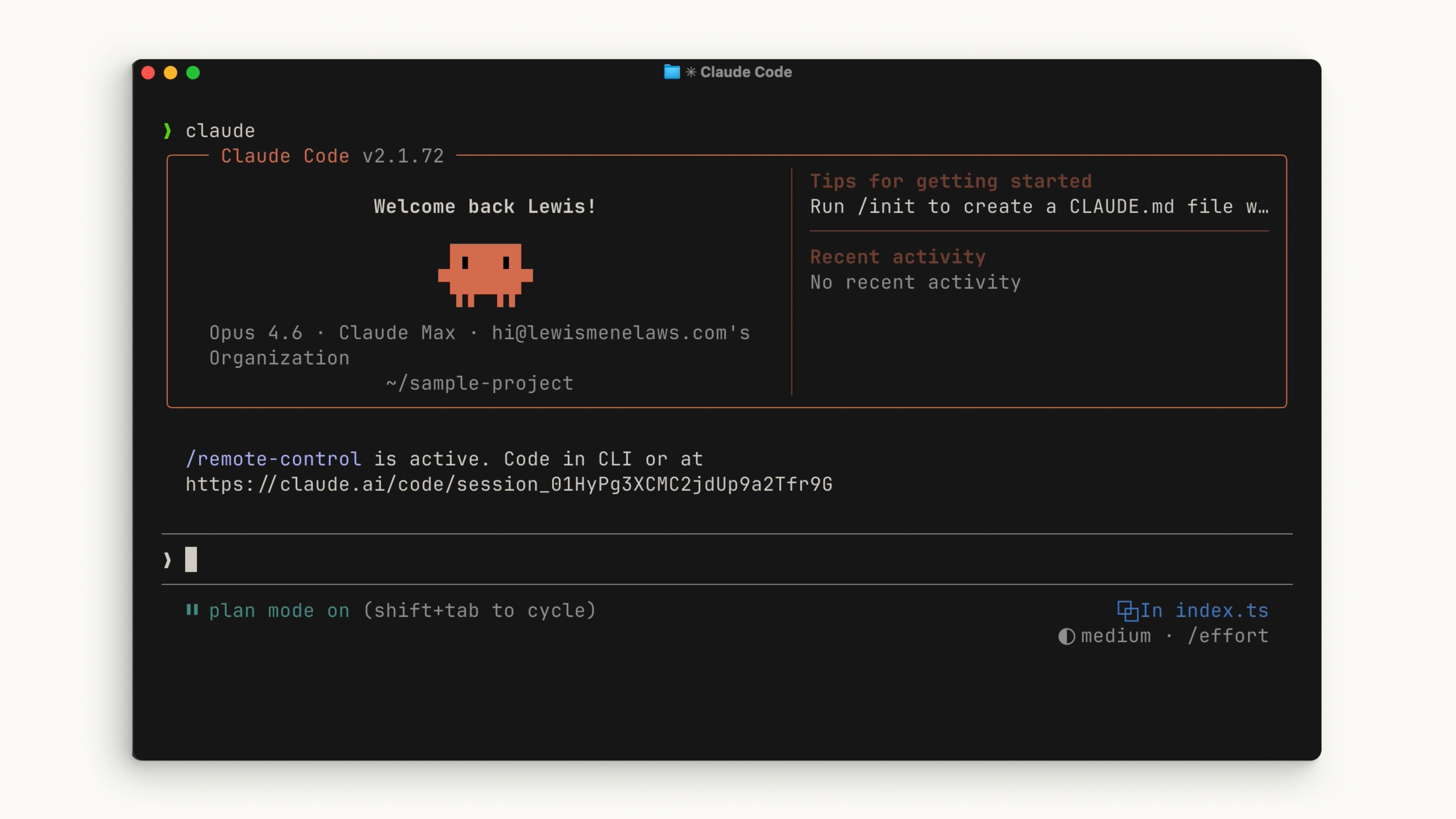Click the half-circle effort level icon
Screen dimensions: 1456x819
coord(1066,637)
